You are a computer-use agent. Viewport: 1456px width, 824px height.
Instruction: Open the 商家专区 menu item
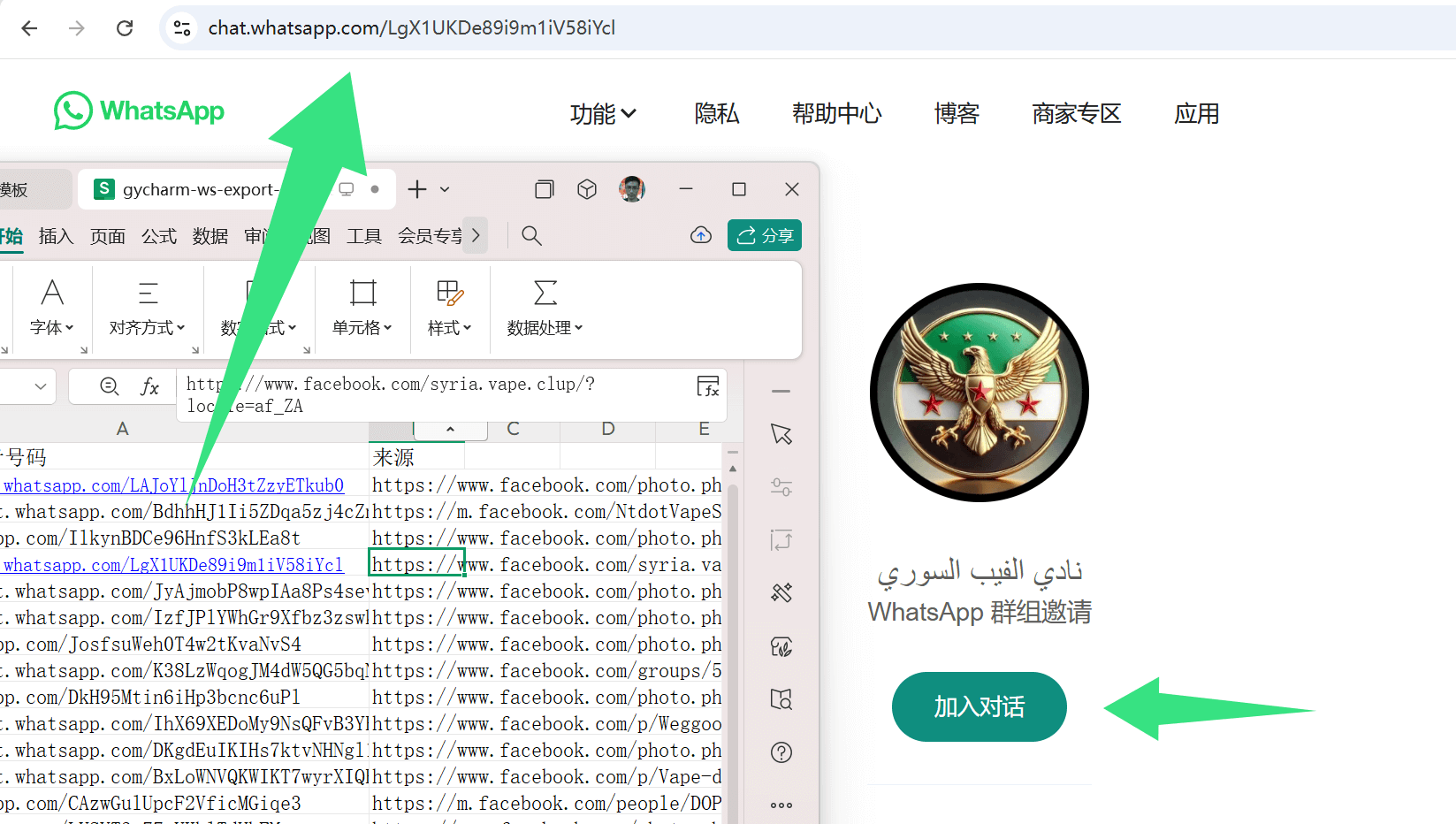[1076, 113]
